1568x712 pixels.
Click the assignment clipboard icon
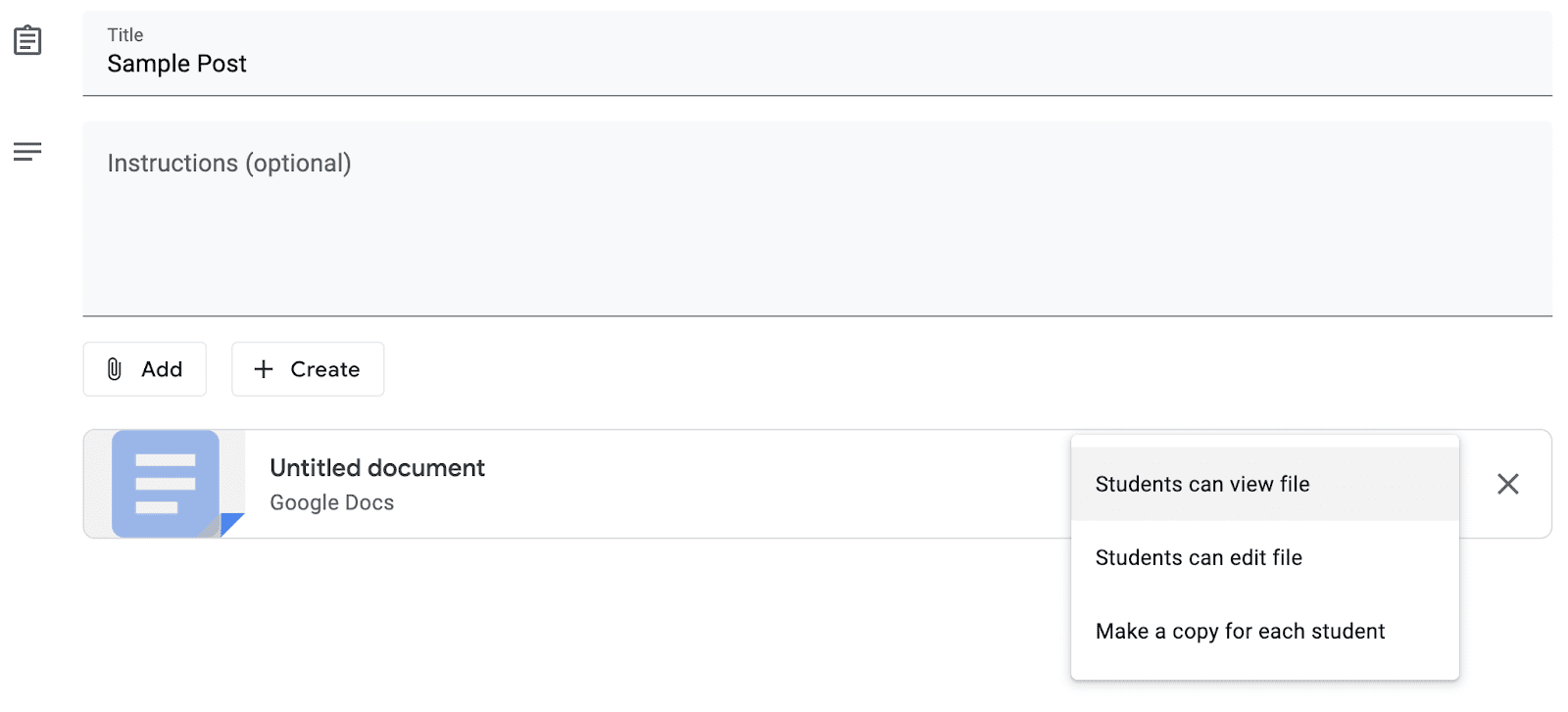click(x=27, y=40)
